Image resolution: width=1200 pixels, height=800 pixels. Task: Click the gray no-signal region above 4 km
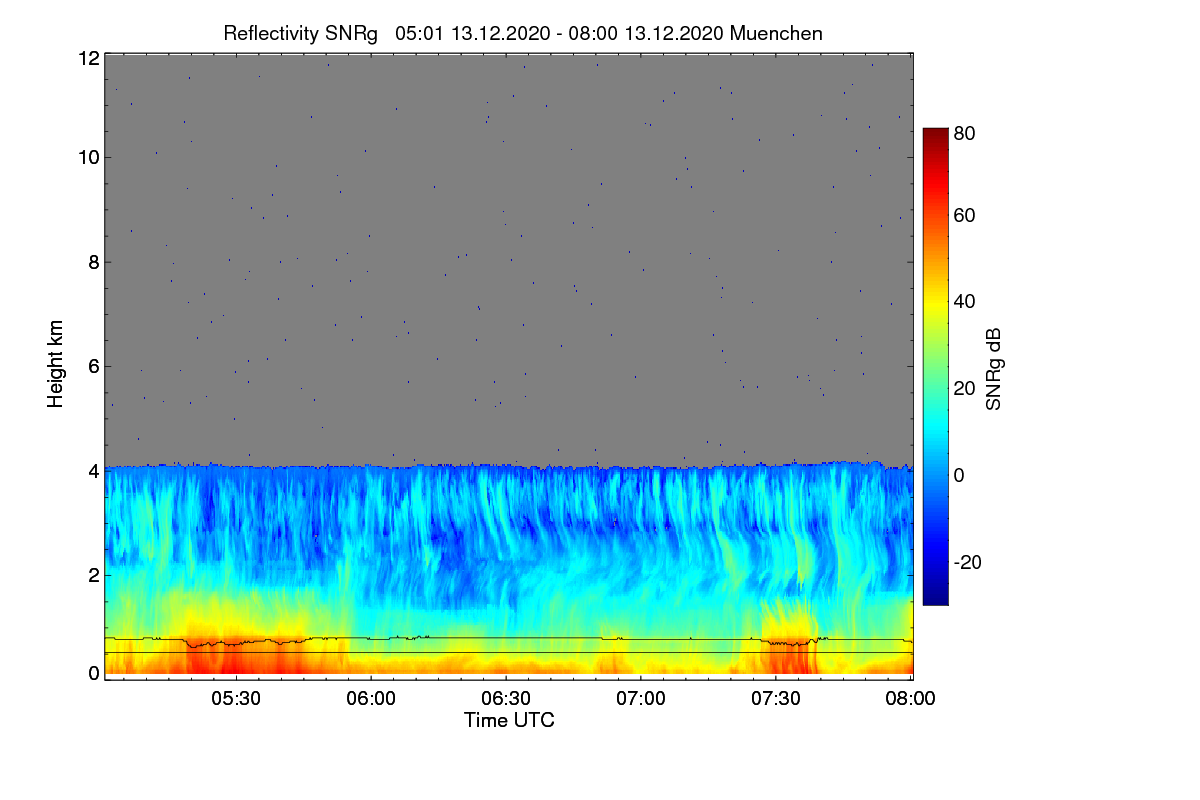coord(508,260)
